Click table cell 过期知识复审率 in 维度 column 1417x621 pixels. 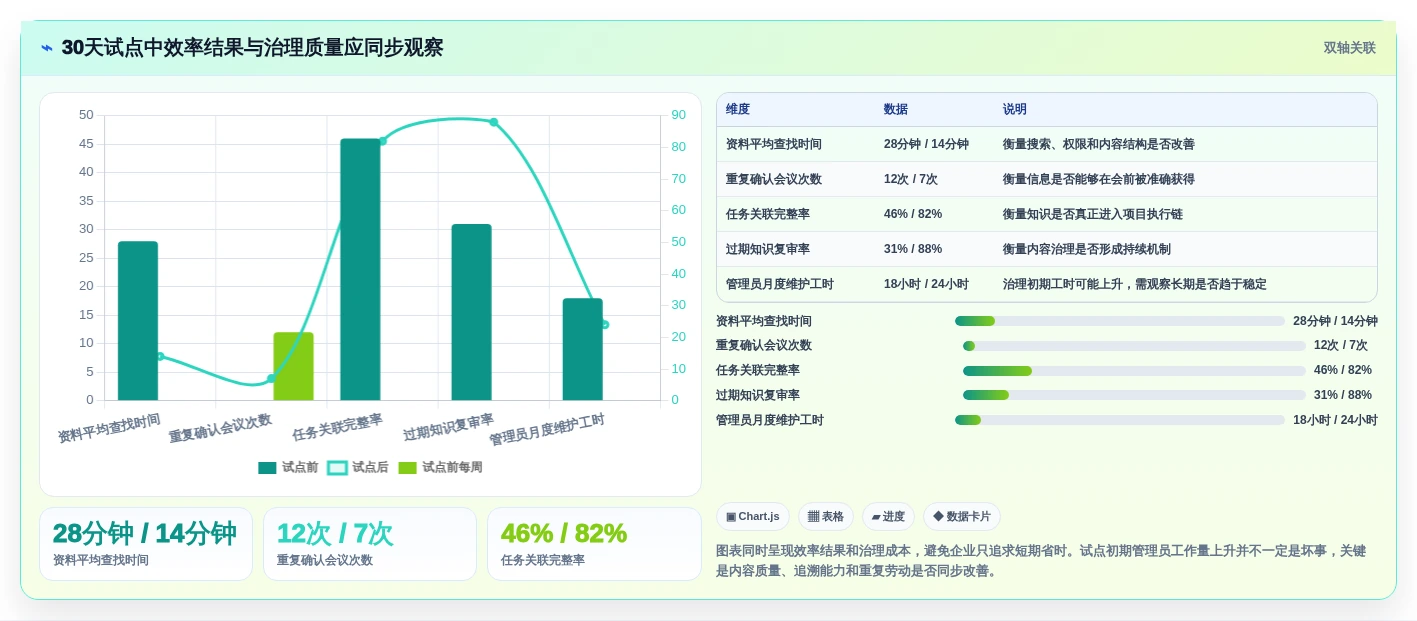click(768, 249)
